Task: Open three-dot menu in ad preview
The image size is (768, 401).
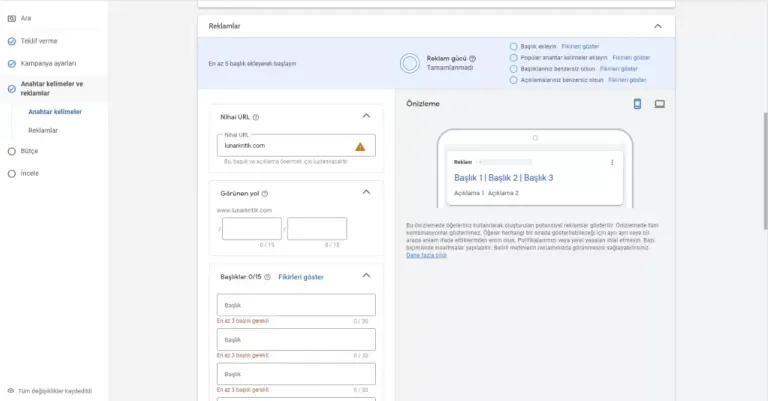Action: [612, 163]
